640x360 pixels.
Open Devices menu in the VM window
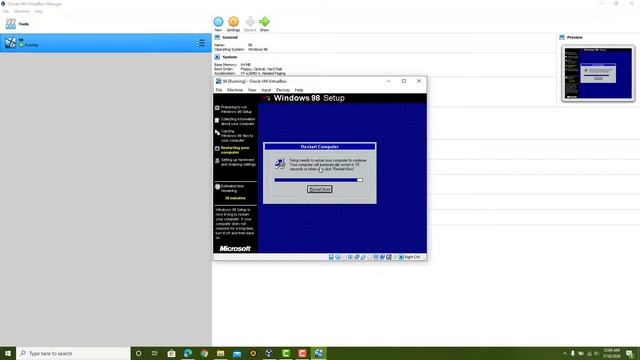[x=282, y=90]
